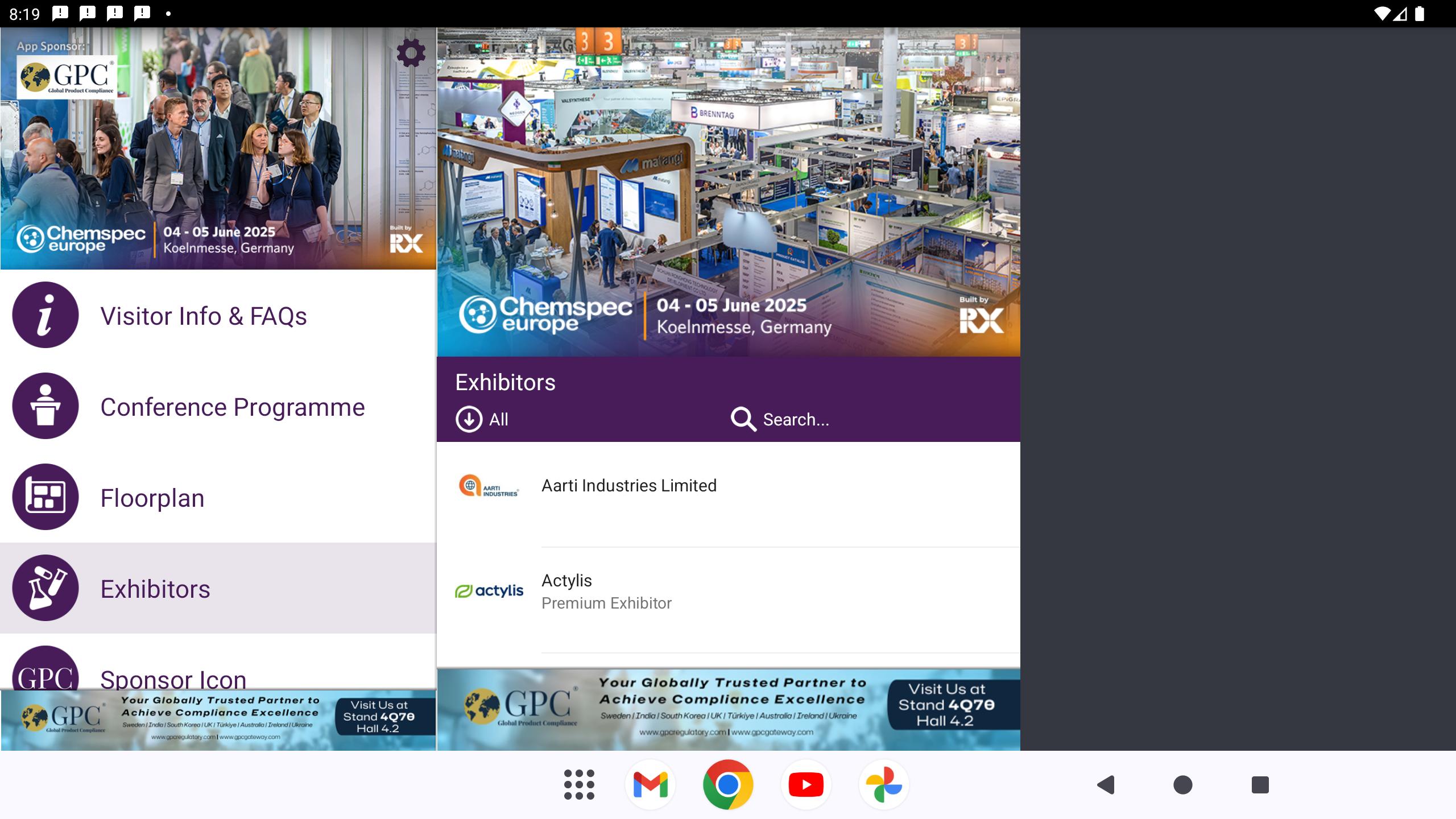The height and width of the screenshot is (819, 1456).
Task: Launch Gmail from the taskbar
Action: pos(650,785)
